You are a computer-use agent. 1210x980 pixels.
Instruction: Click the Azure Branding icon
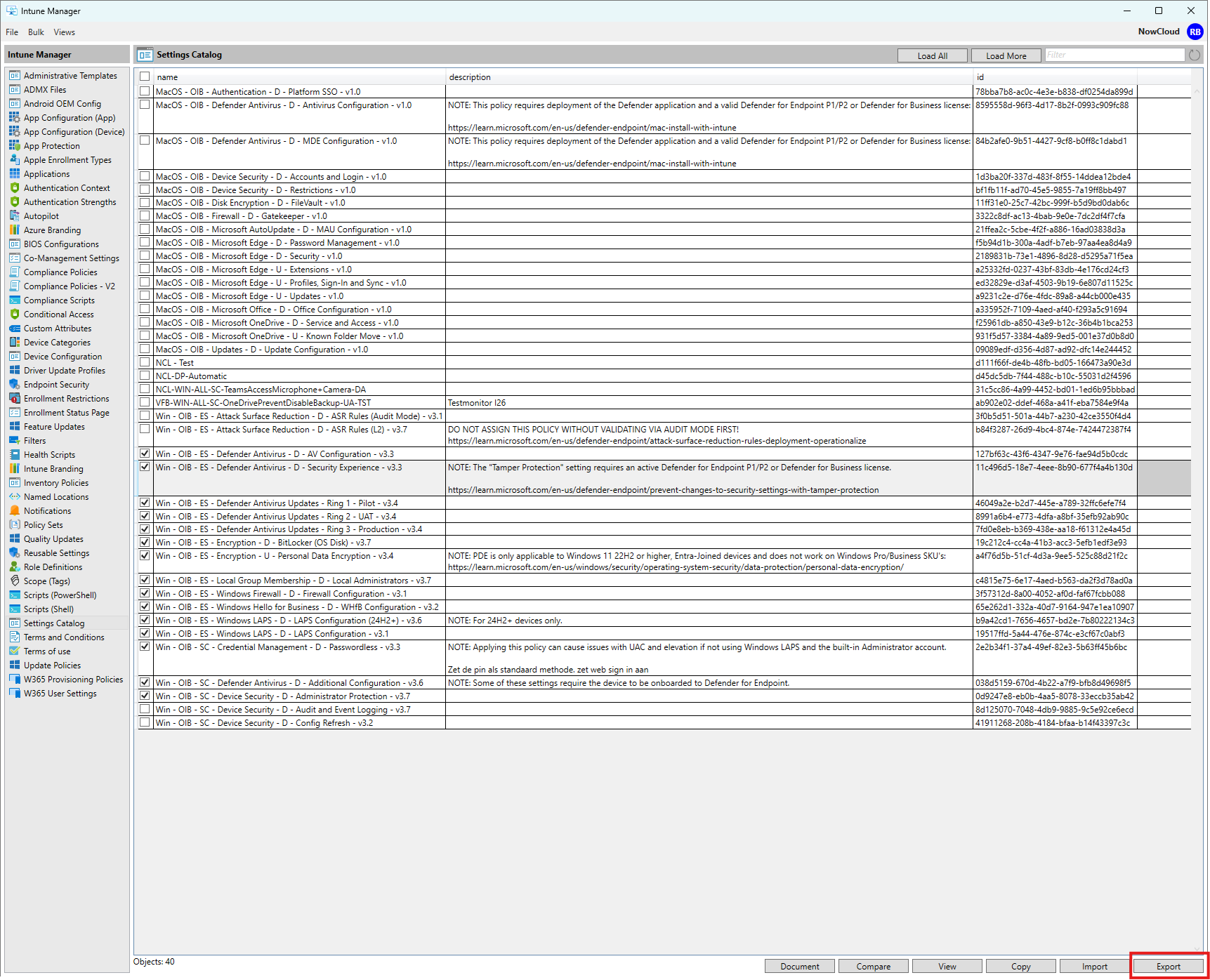coord(15,230)
